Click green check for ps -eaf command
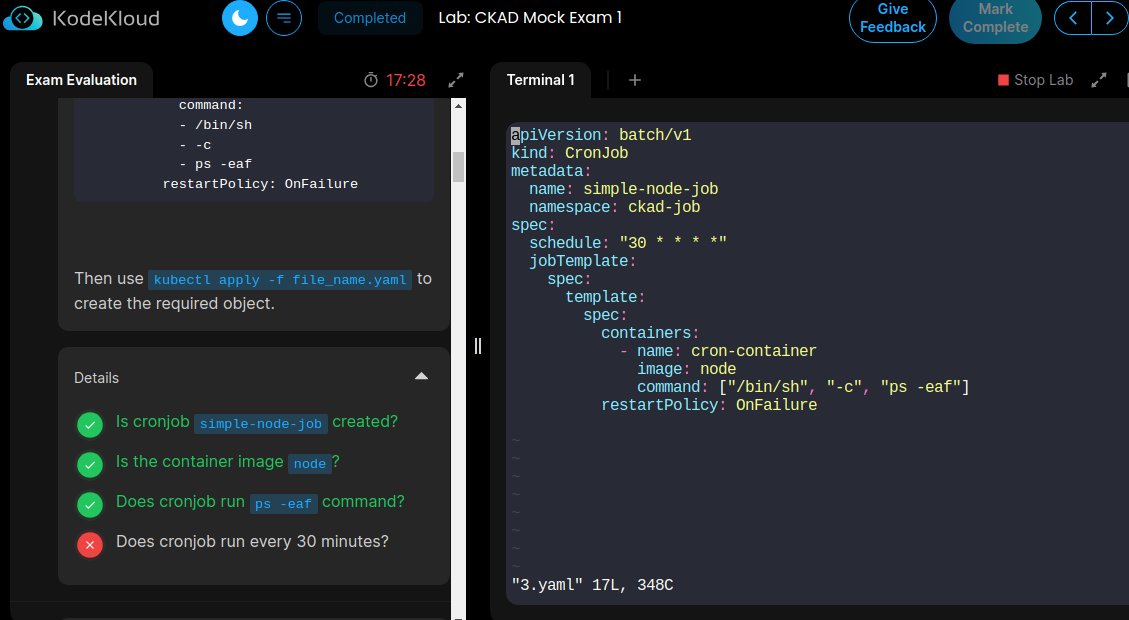 [90, 505]
